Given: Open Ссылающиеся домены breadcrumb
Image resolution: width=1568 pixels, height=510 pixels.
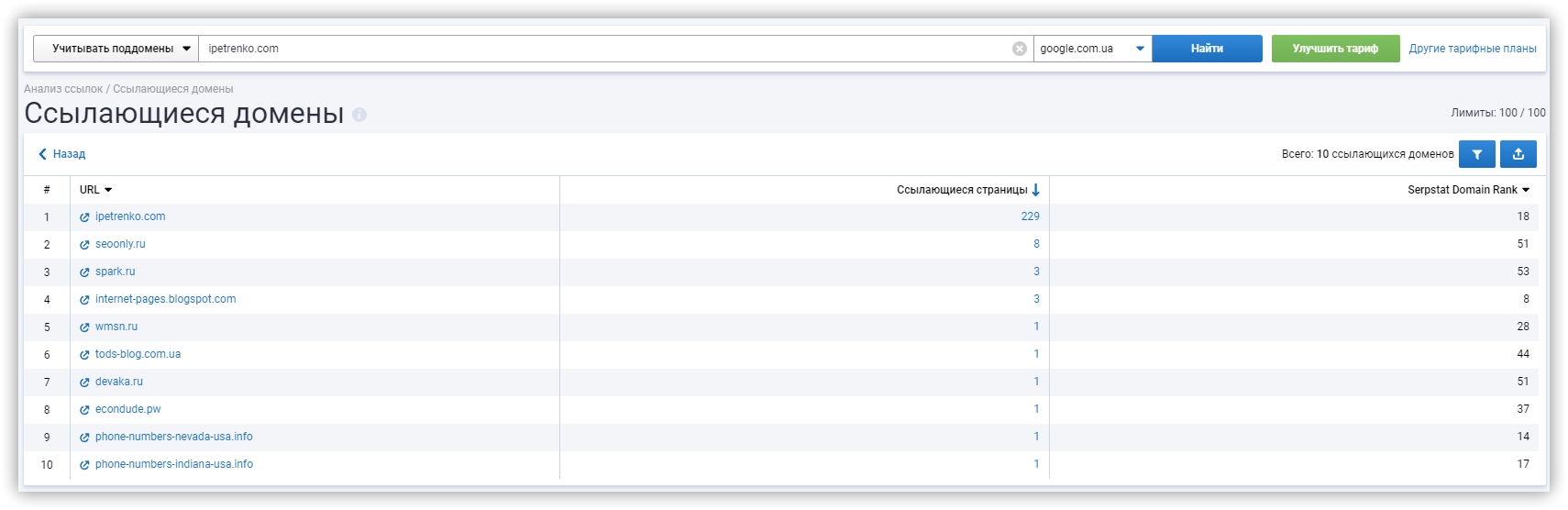Looking at the screenshot, I should click(173, 89).
